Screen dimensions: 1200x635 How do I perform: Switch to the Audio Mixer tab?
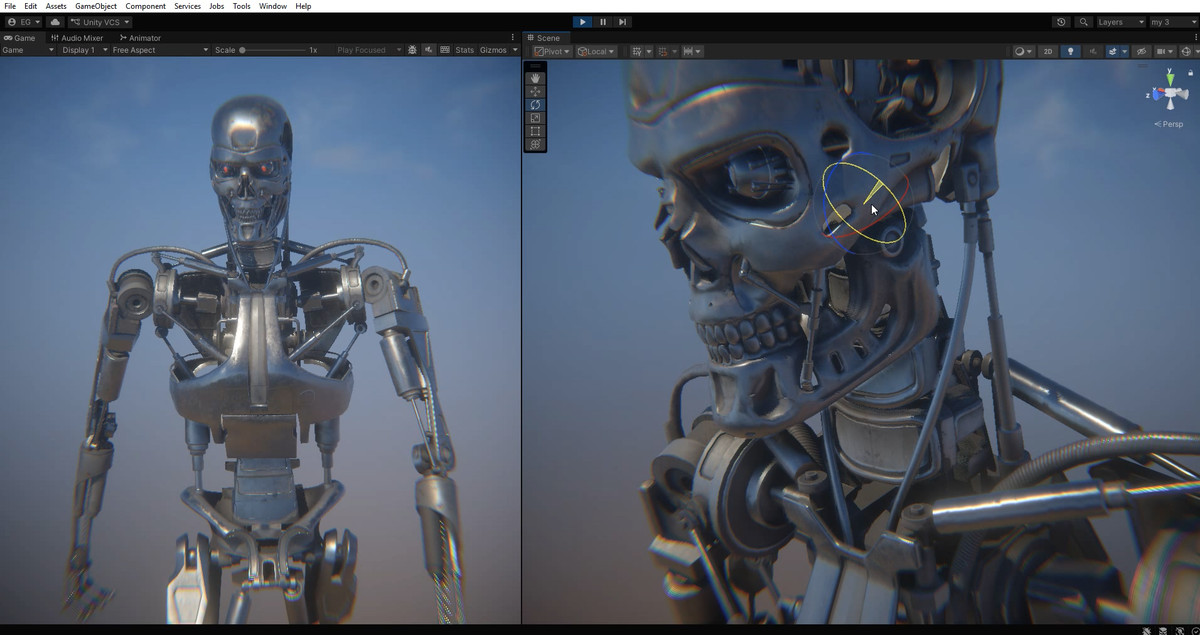tap(76, 38)
